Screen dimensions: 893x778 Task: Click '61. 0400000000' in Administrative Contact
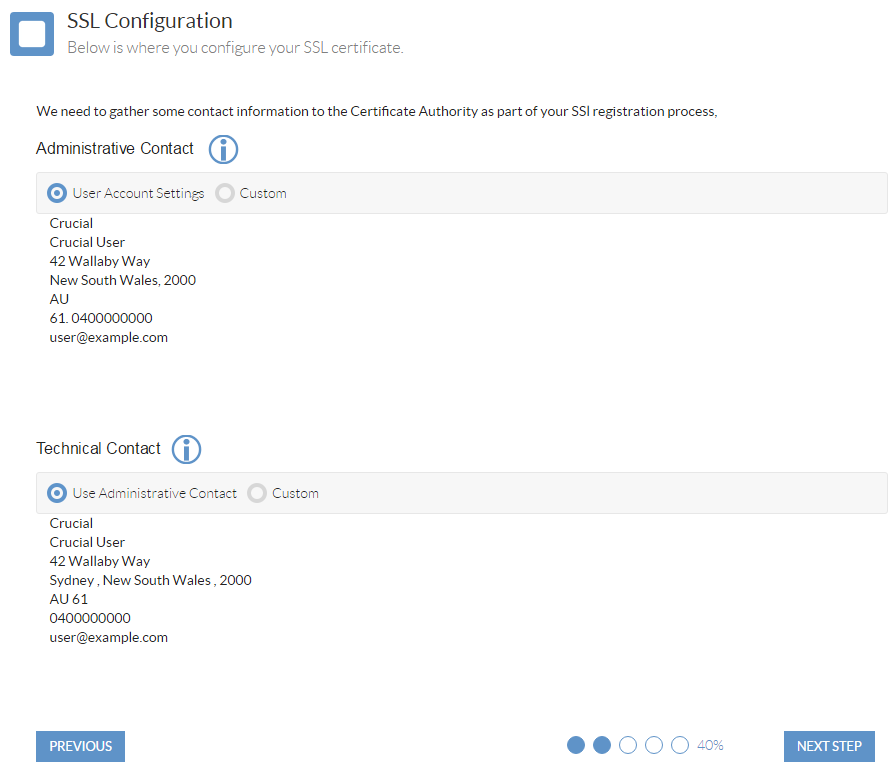(x=101, y=318)
